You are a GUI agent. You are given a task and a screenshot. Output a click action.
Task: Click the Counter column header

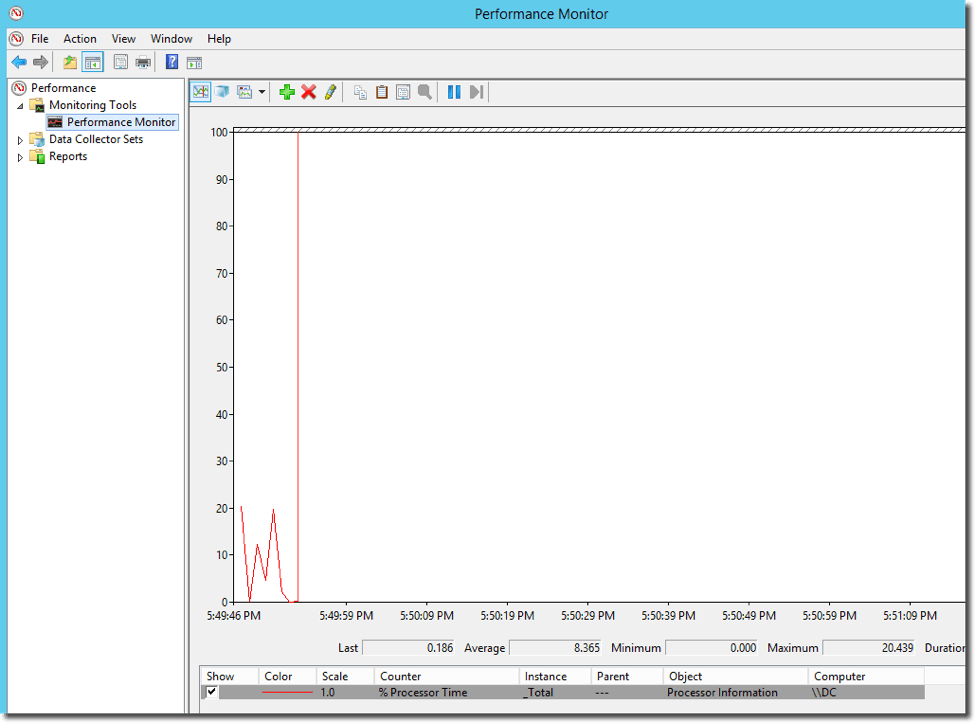400,676
